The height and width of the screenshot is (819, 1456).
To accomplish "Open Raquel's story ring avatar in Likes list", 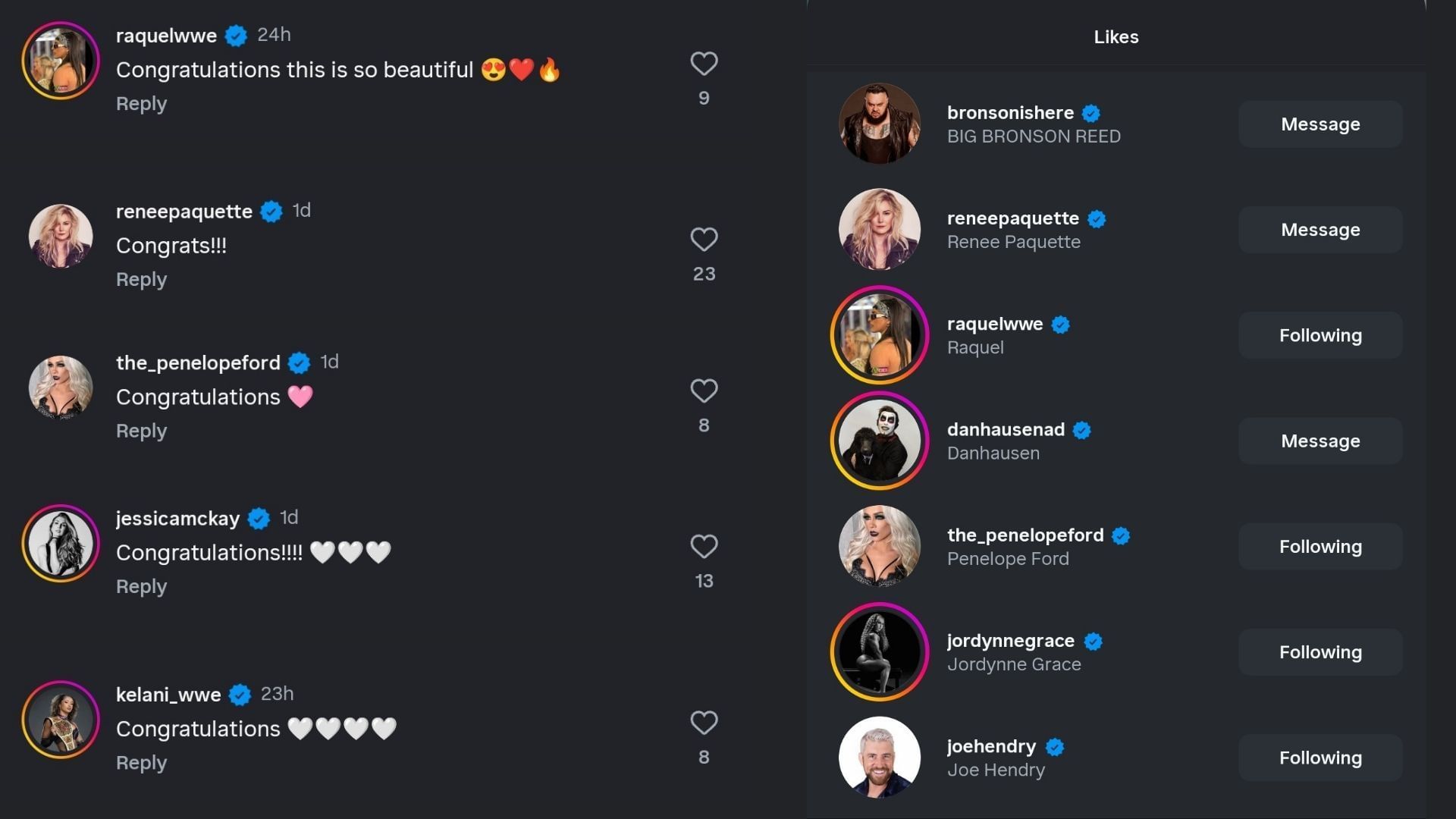I will click(x=879, y=334).
